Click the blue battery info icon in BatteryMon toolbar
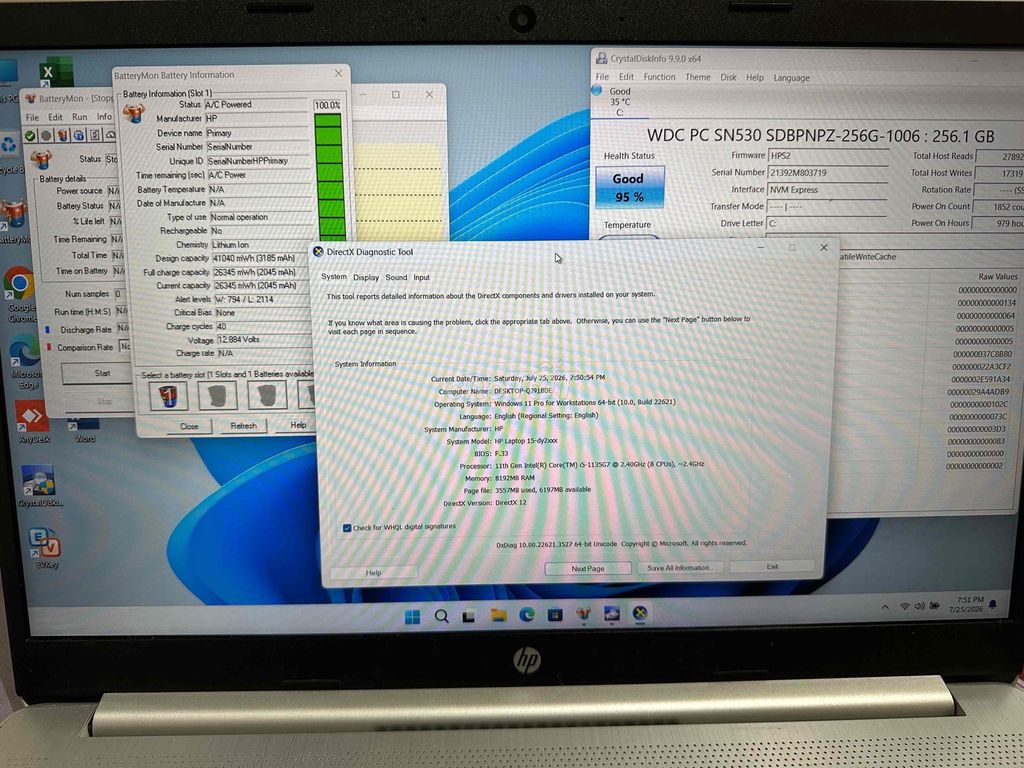This screenshot has width=1024, height=768. tap(79, 136)
